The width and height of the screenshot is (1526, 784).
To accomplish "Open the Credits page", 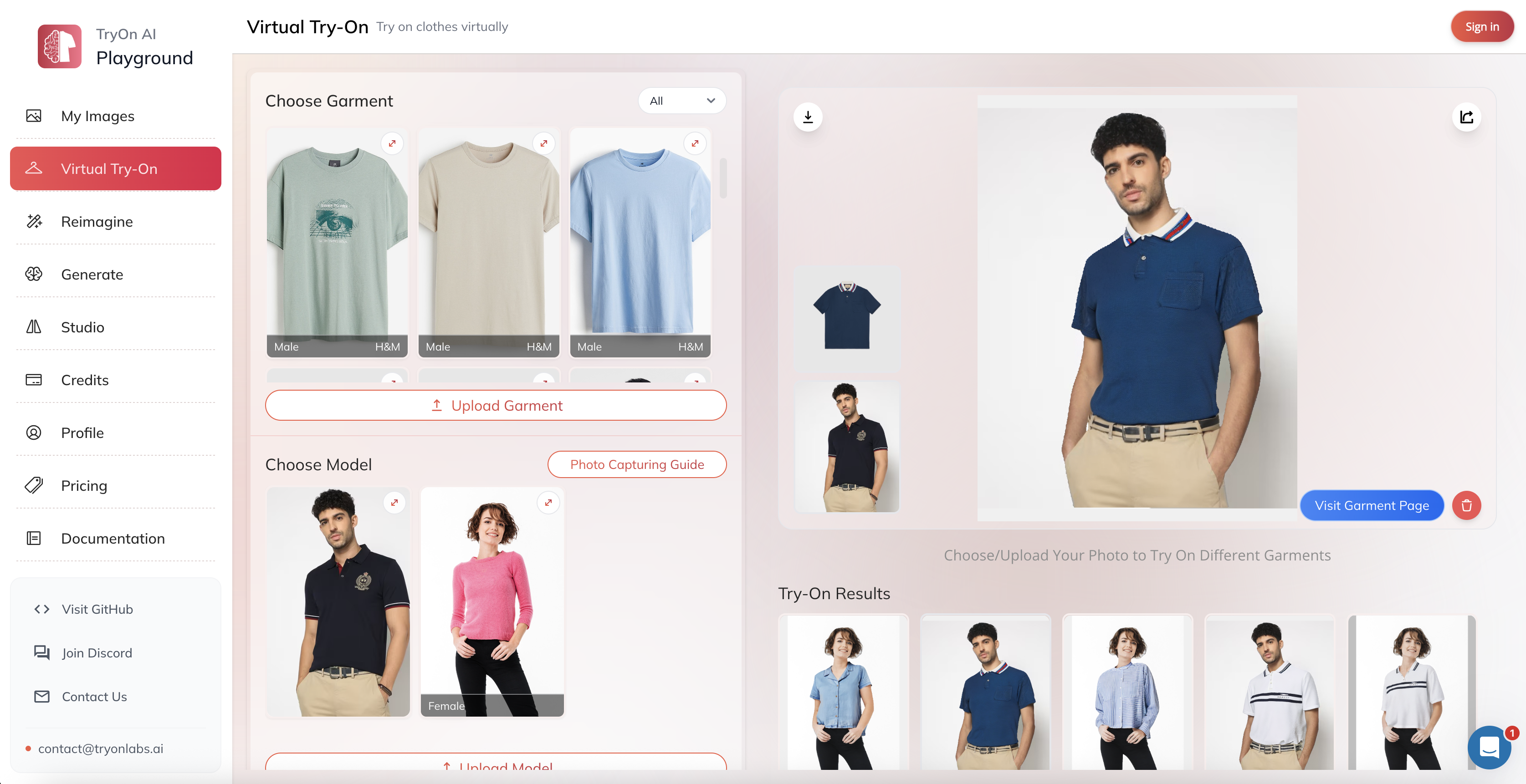I will 116,380.
